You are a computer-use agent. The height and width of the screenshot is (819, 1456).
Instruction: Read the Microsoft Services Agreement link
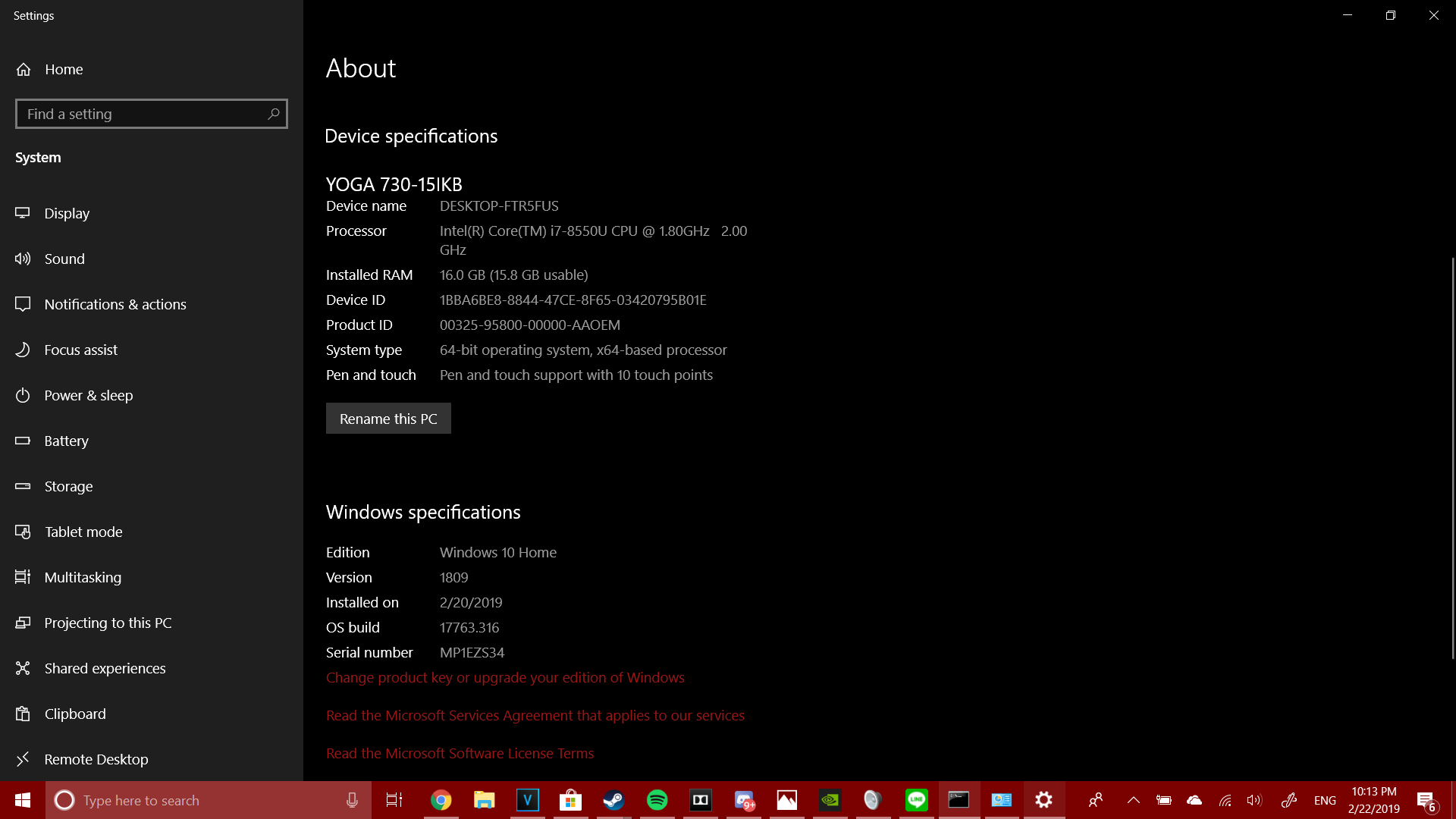pyautogui.click(x=535, y=715)
